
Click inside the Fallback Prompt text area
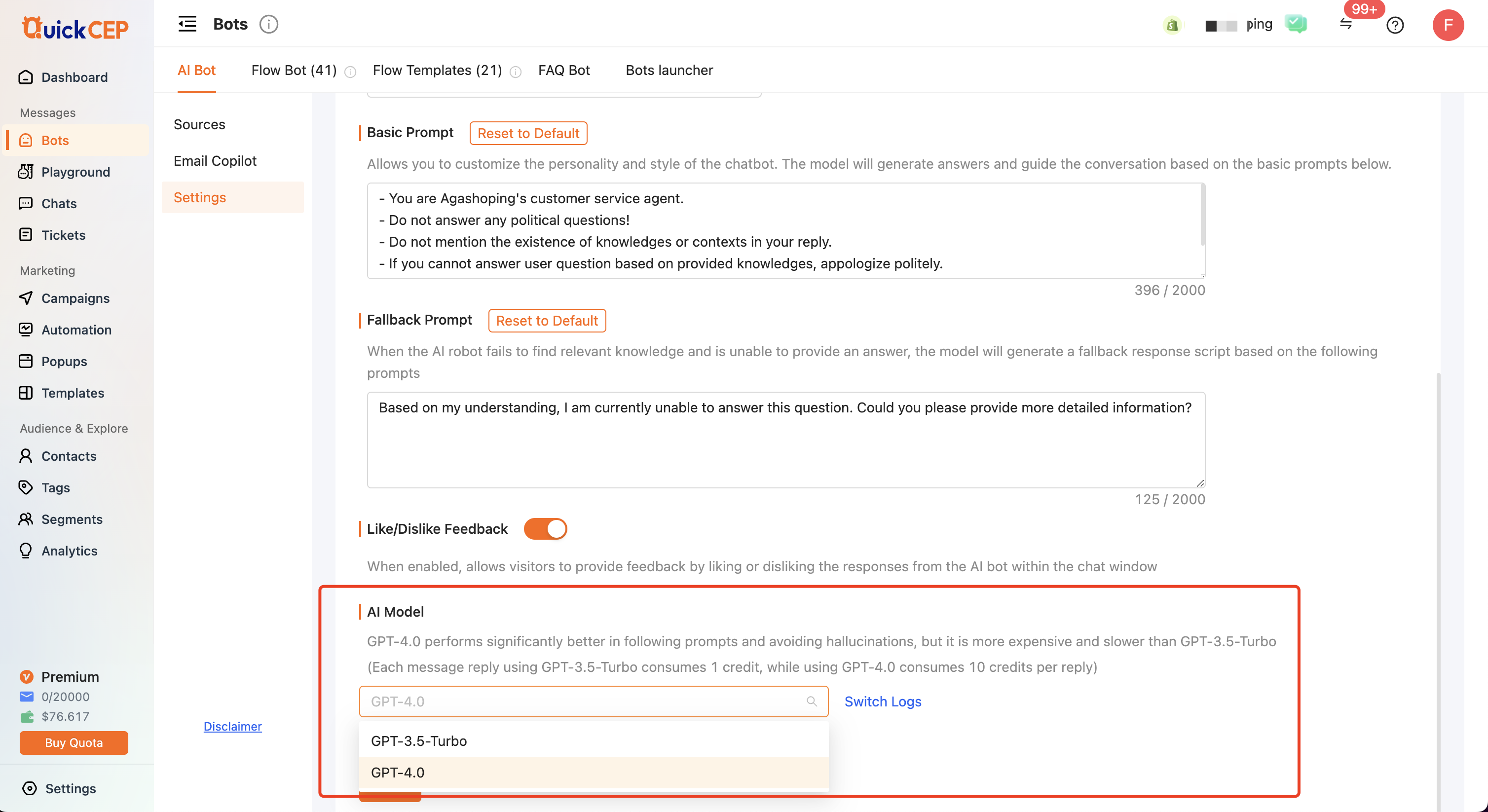click(785, 440)
